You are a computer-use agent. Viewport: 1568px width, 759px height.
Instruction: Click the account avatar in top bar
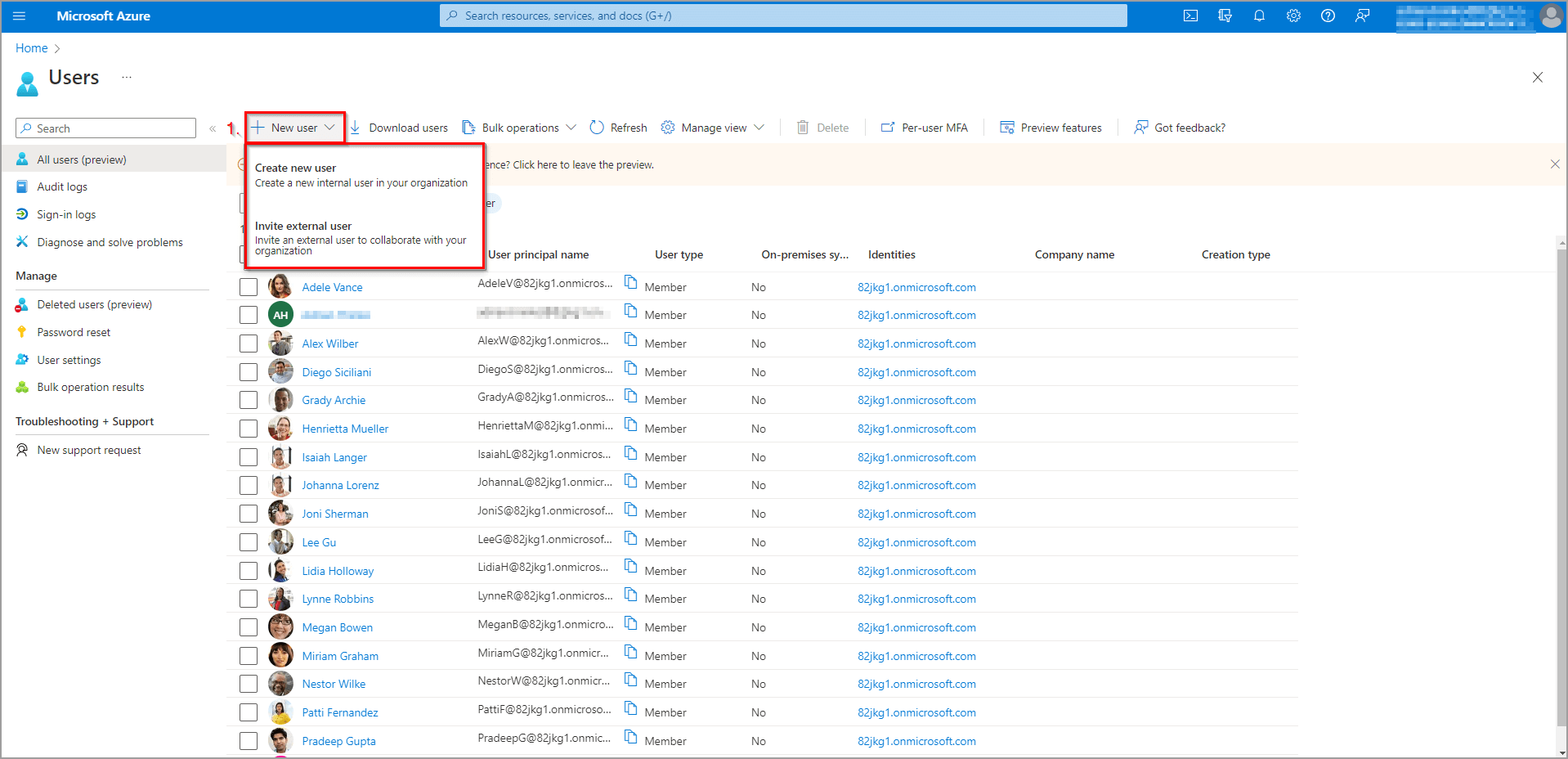1551,16
